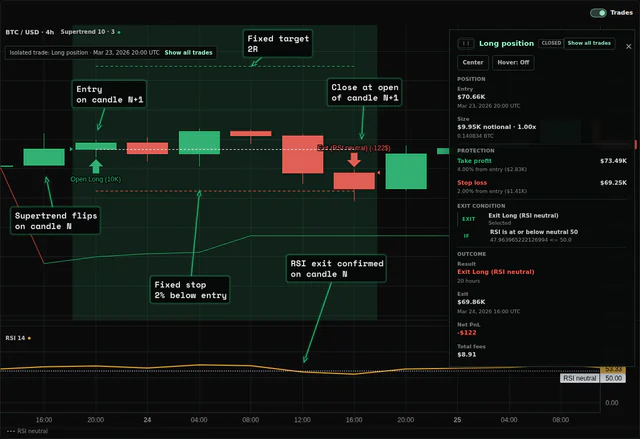
Task: Click the red Exit Long (RSI neutral) result
Action: (x=496, y=272)
